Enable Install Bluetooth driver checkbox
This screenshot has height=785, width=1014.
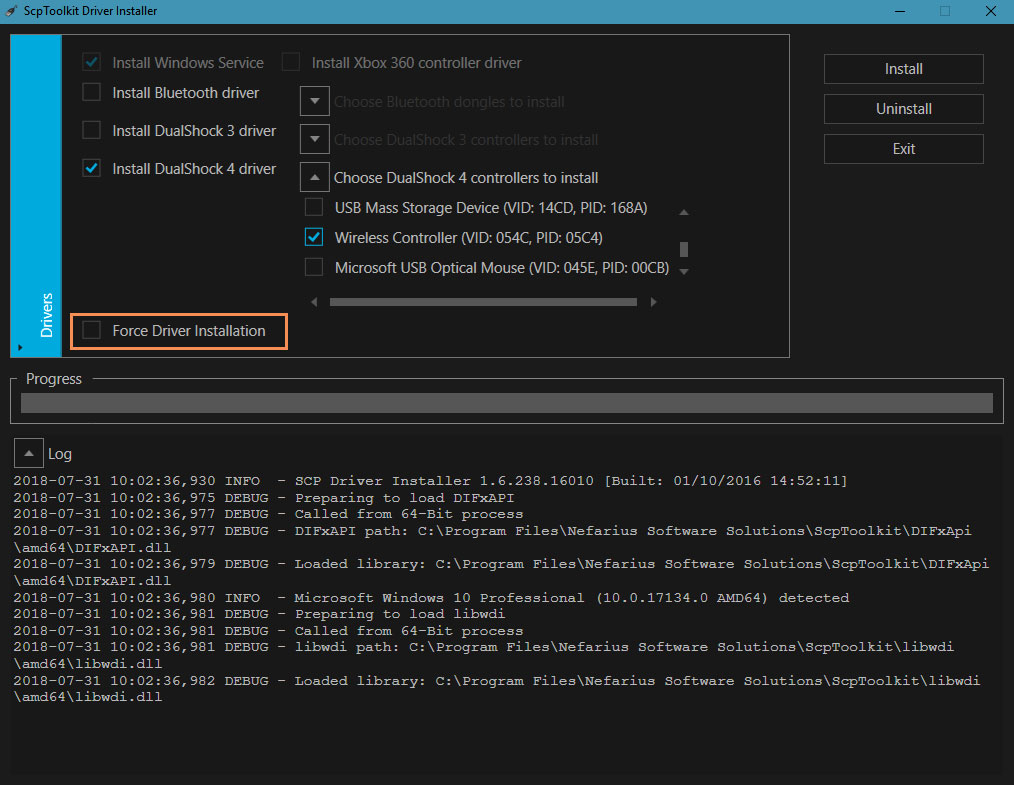coord(92,93)
